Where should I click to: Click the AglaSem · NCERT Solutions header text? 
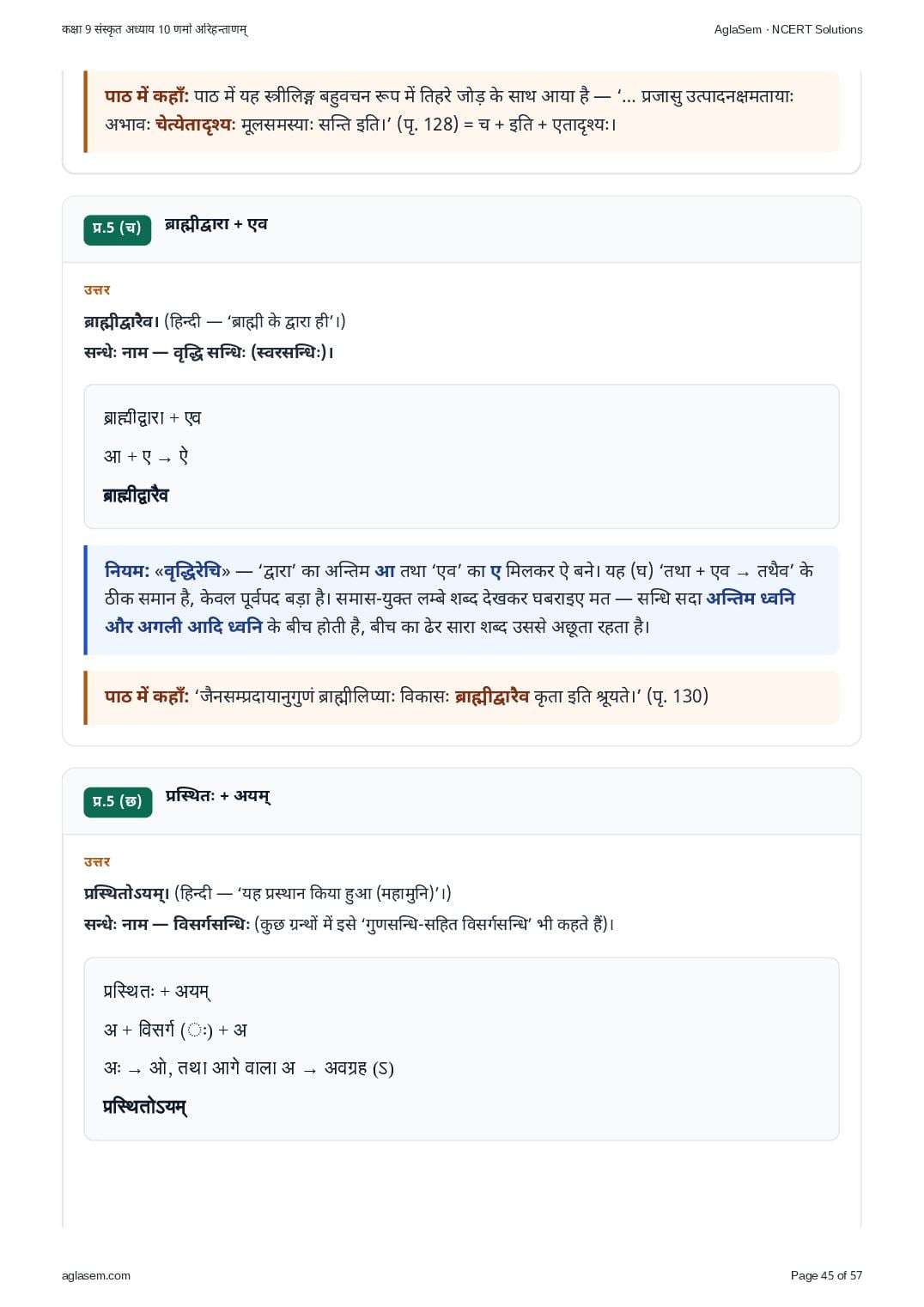788,29
